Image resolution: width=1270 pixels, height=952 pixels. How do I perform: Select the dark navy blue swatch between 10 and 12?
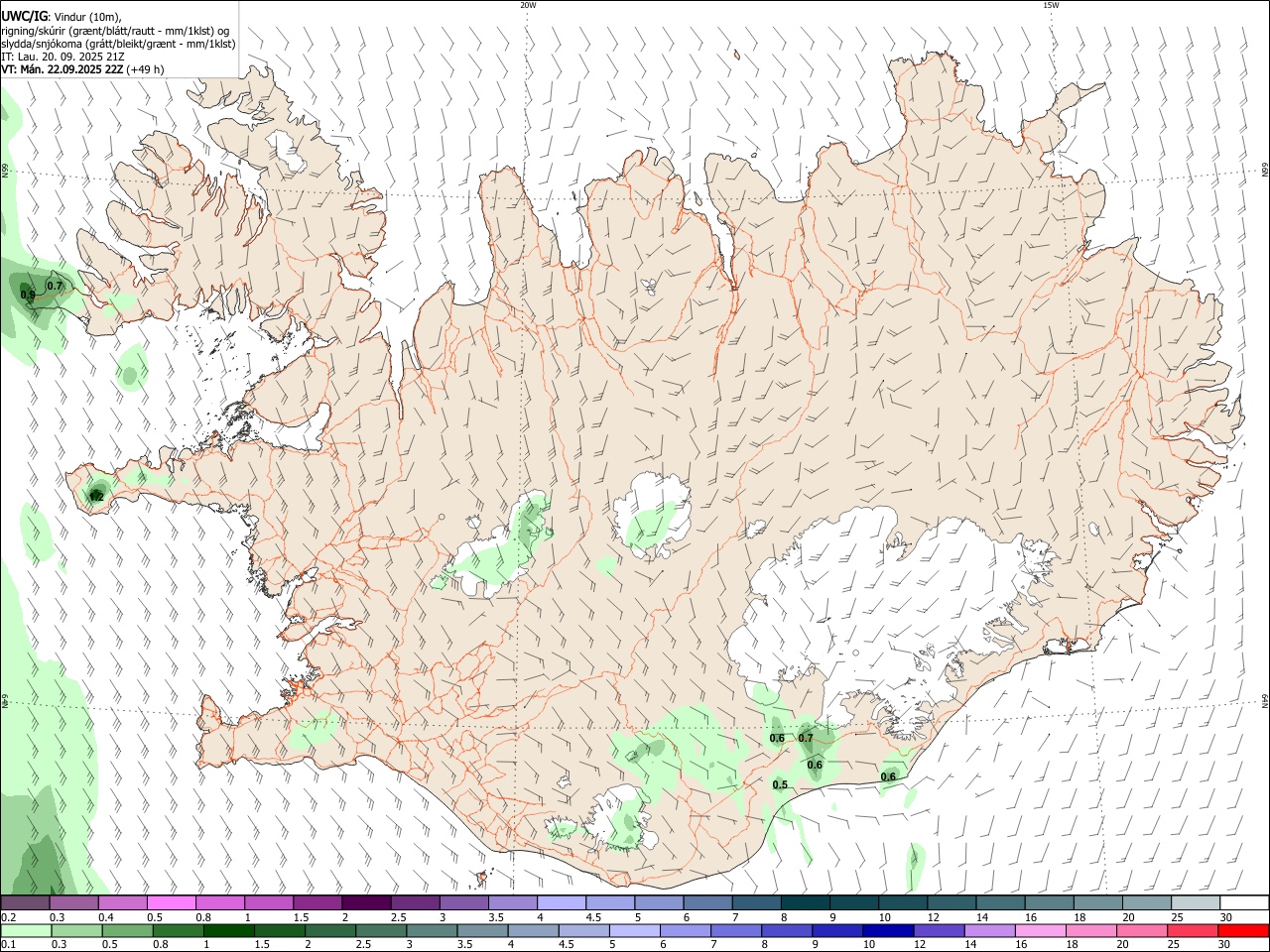(x=887, y=930)
